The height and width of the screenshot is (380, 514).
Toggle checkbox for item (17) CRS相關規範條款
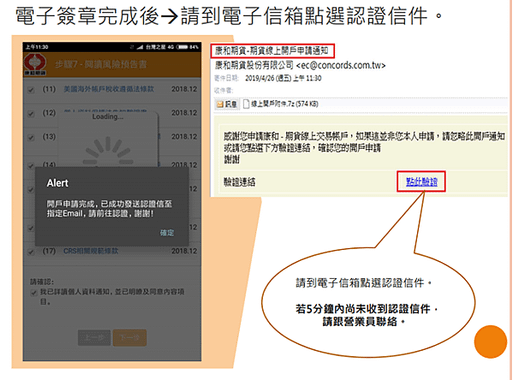click(31, 251)
